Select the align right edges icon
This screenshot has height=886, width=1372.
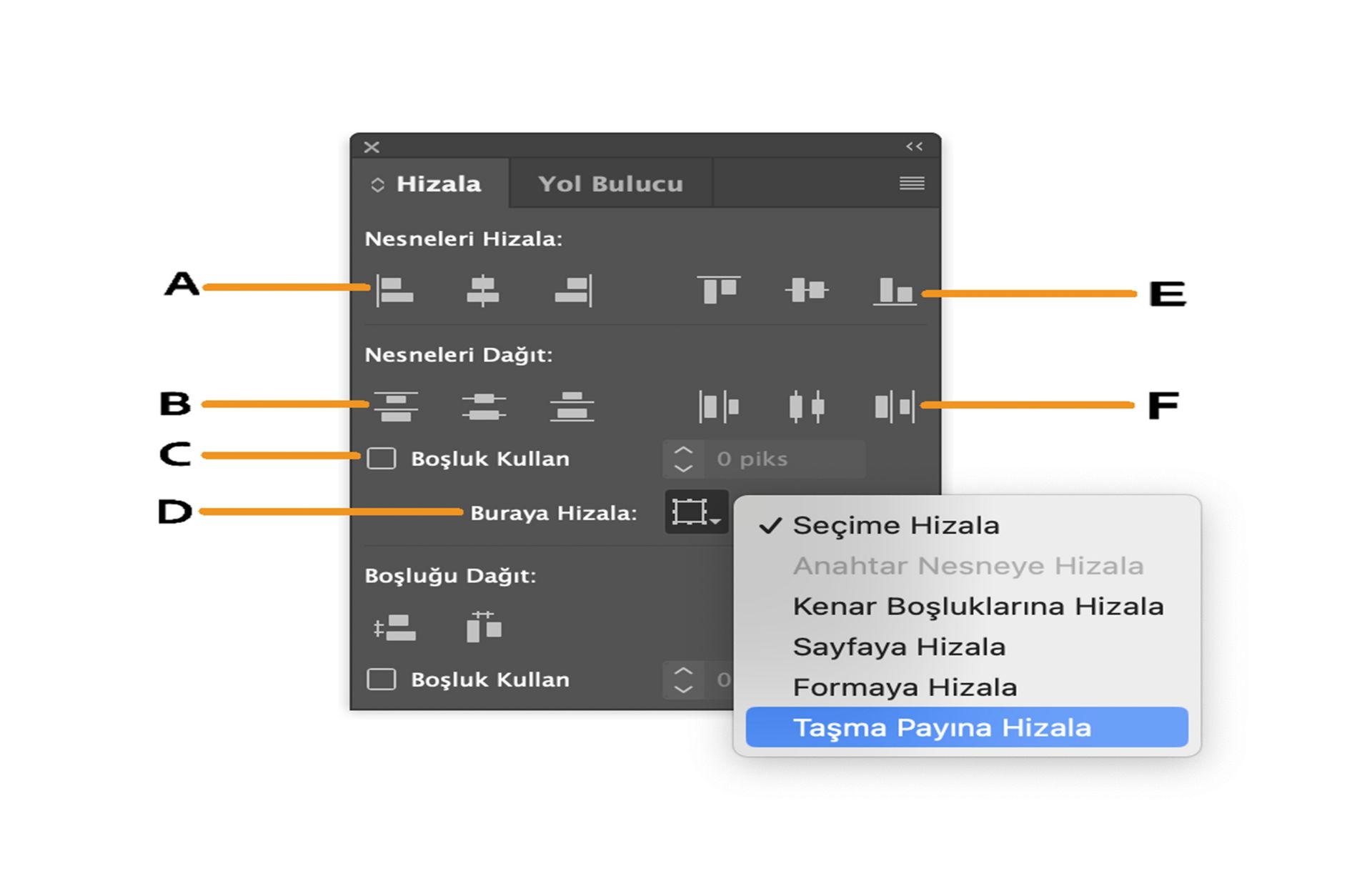572,289
